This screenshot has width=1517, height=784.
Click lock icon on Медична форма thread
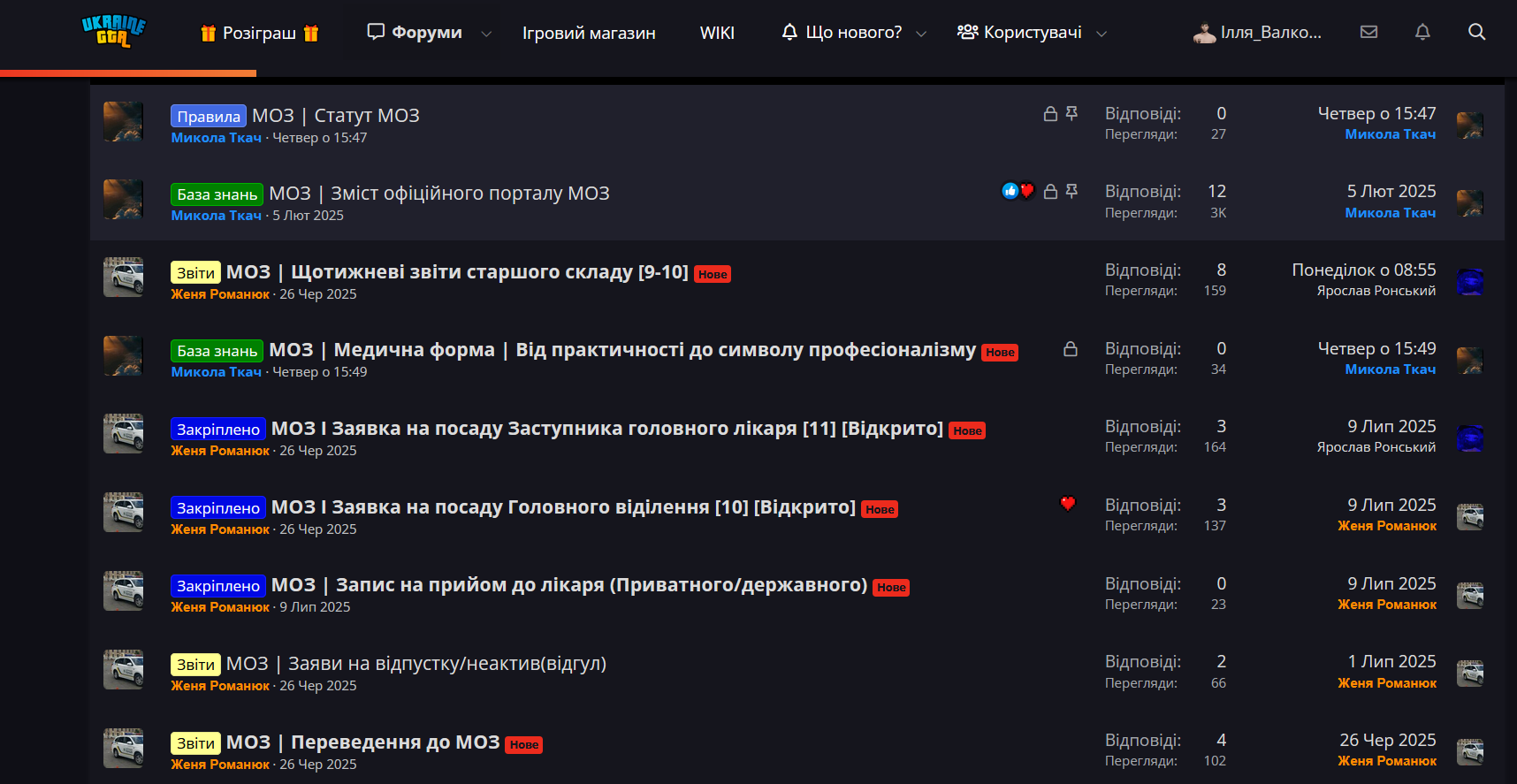[1070, 349]
